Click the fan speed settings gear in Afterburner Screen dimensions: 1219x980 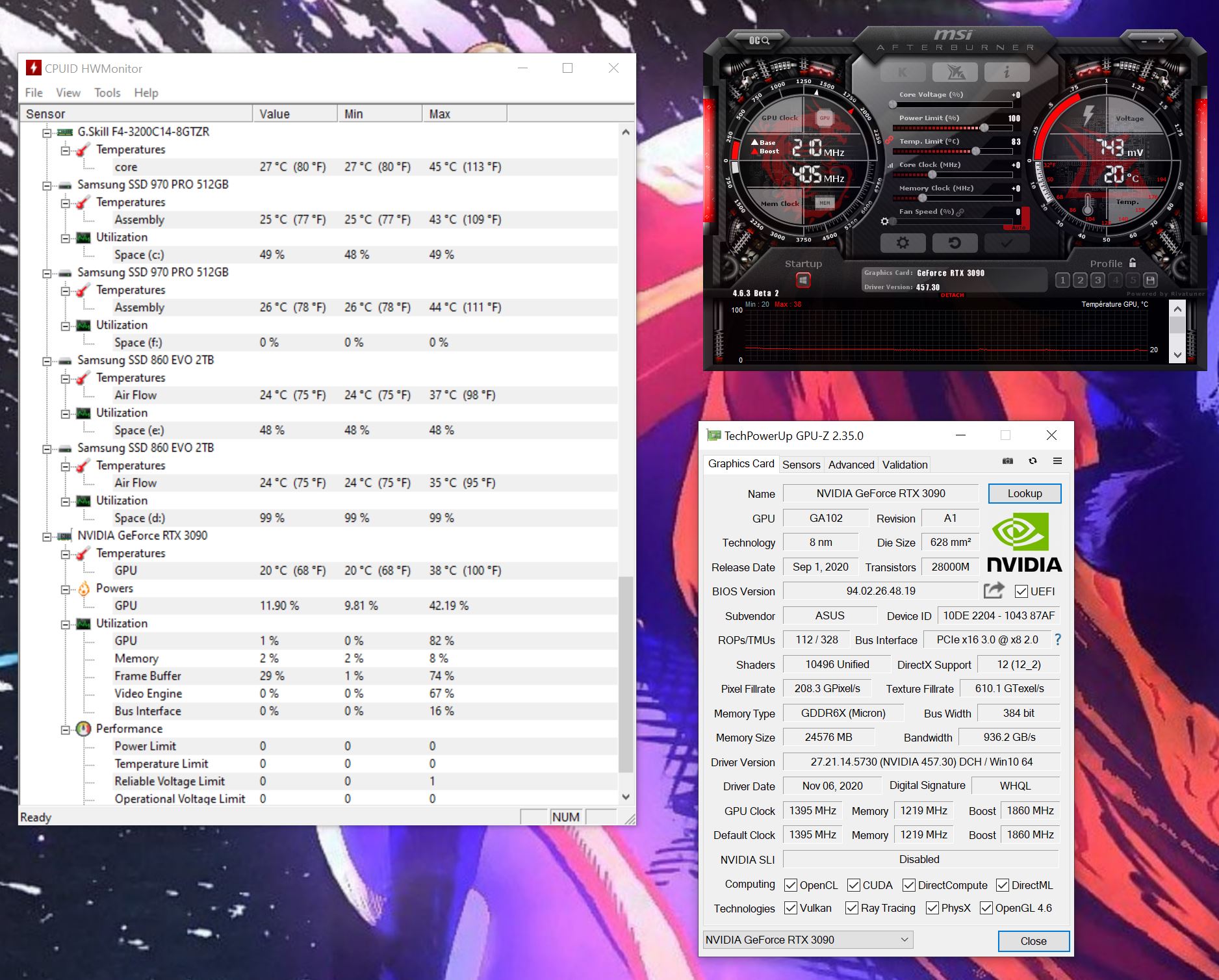coord(884,222)
